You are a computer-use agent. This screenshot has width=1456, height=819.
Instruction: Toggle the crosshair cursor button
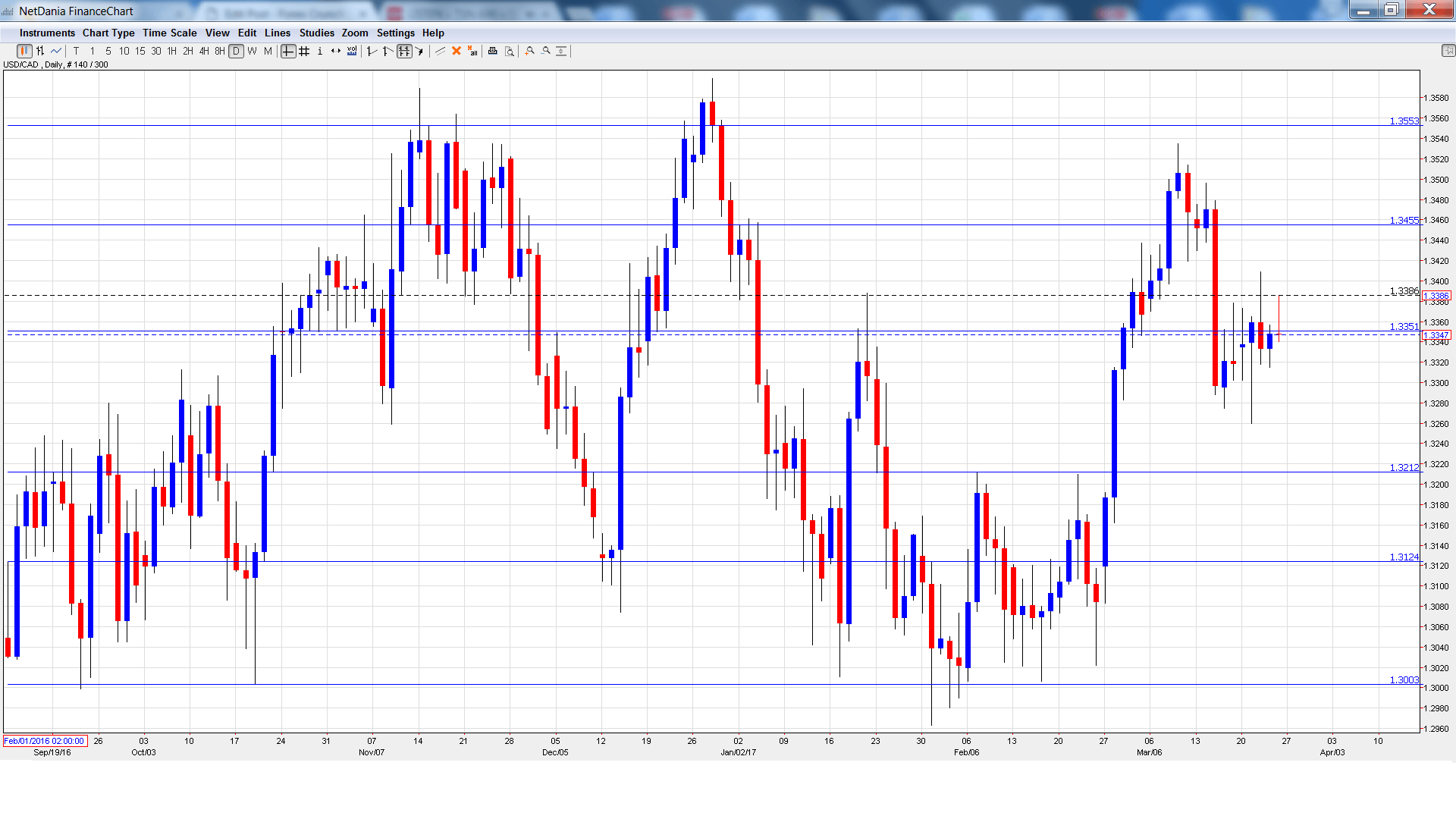pos(288,51)
